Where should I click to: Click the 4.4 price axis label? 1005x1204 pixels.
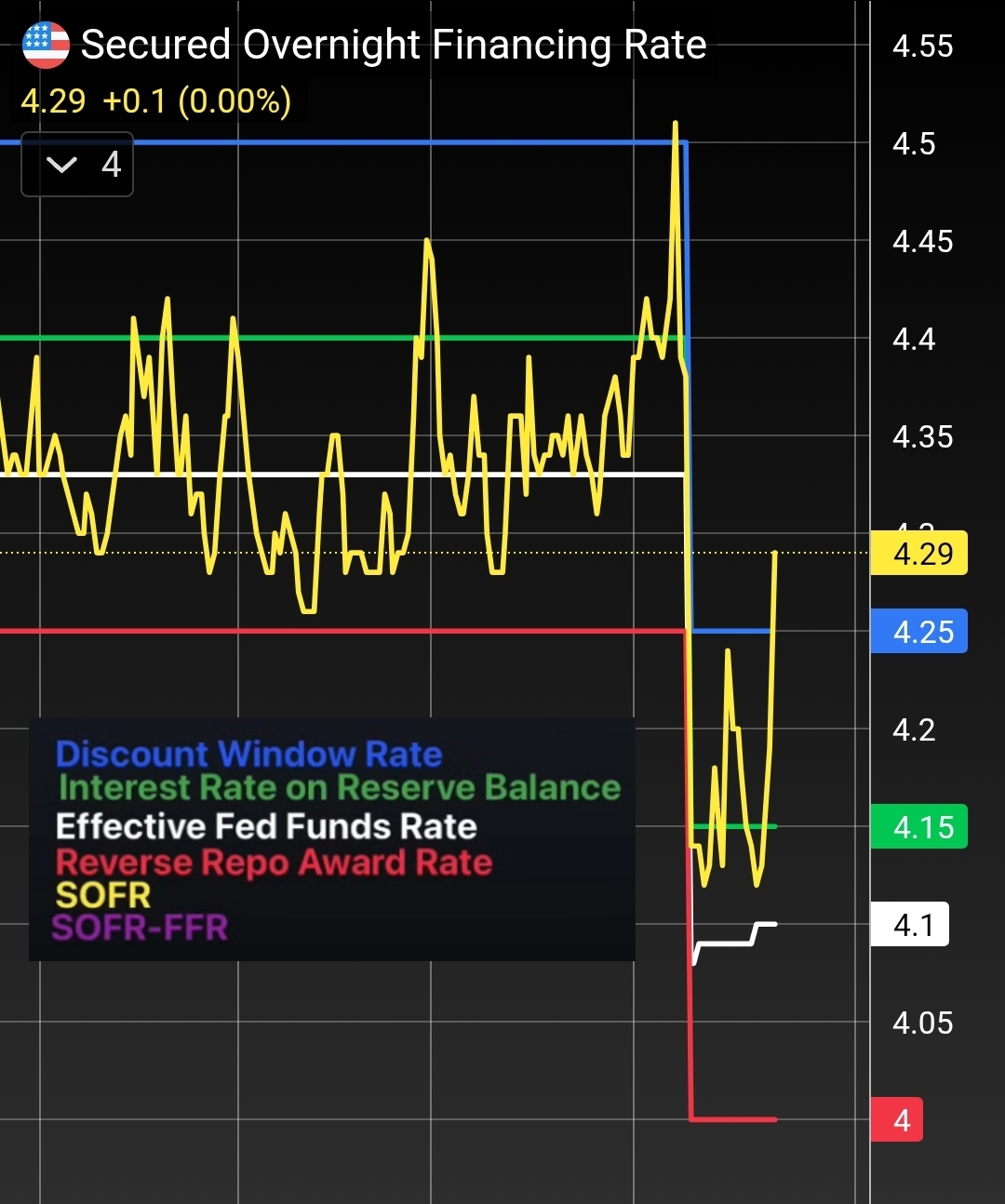[x=914, y=339]
